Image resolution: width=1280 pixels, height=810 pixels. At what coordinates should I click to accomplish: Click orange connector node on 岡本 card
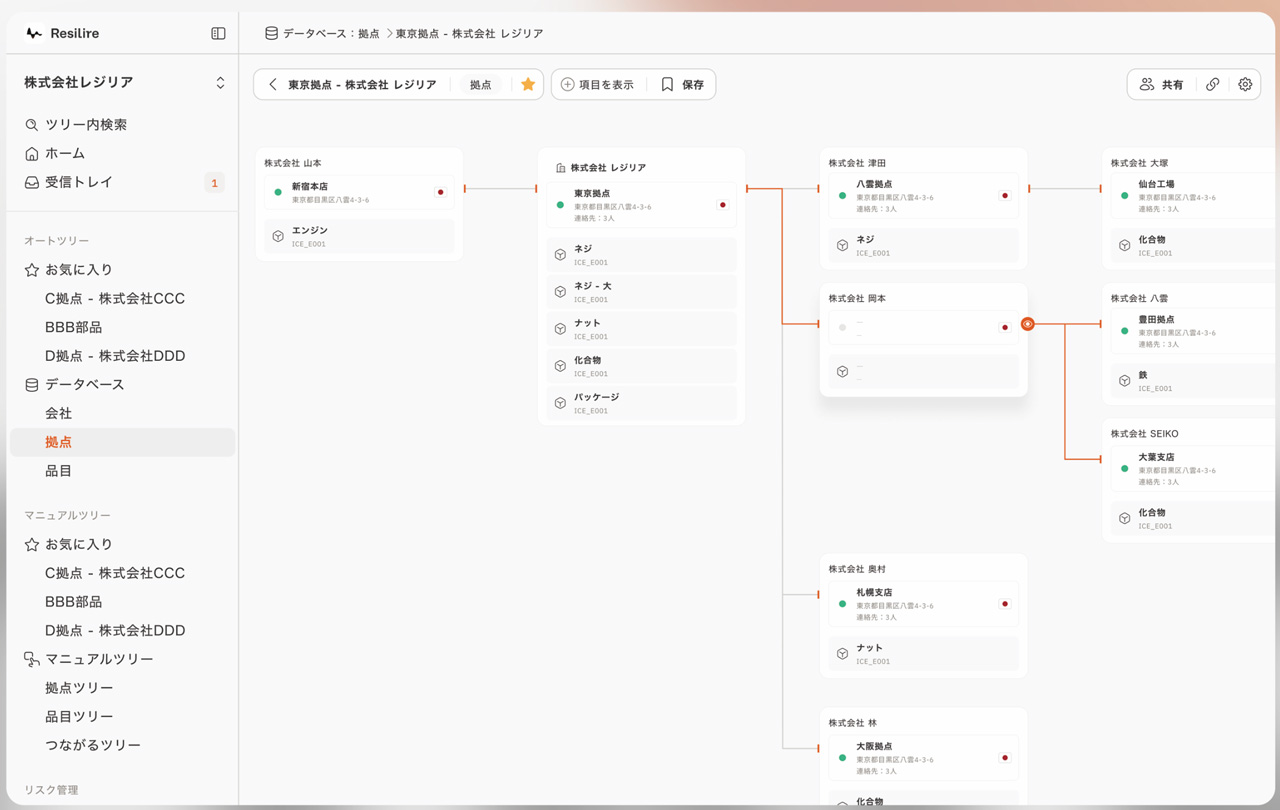(x=1027, y=324)
